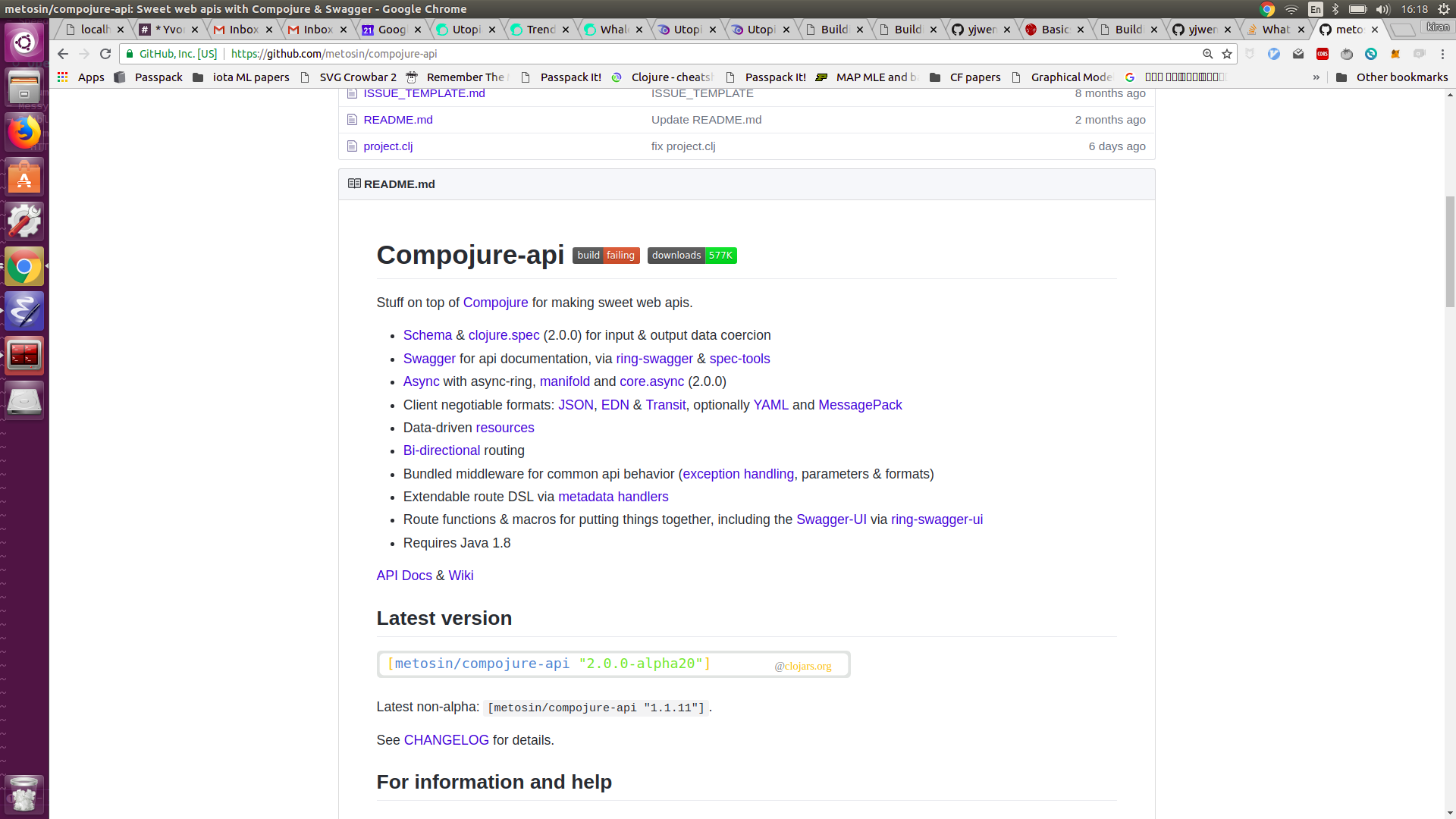The image size is (1456, 819).
Task: Open the system gear session menu
Action: coord(1444,9)
